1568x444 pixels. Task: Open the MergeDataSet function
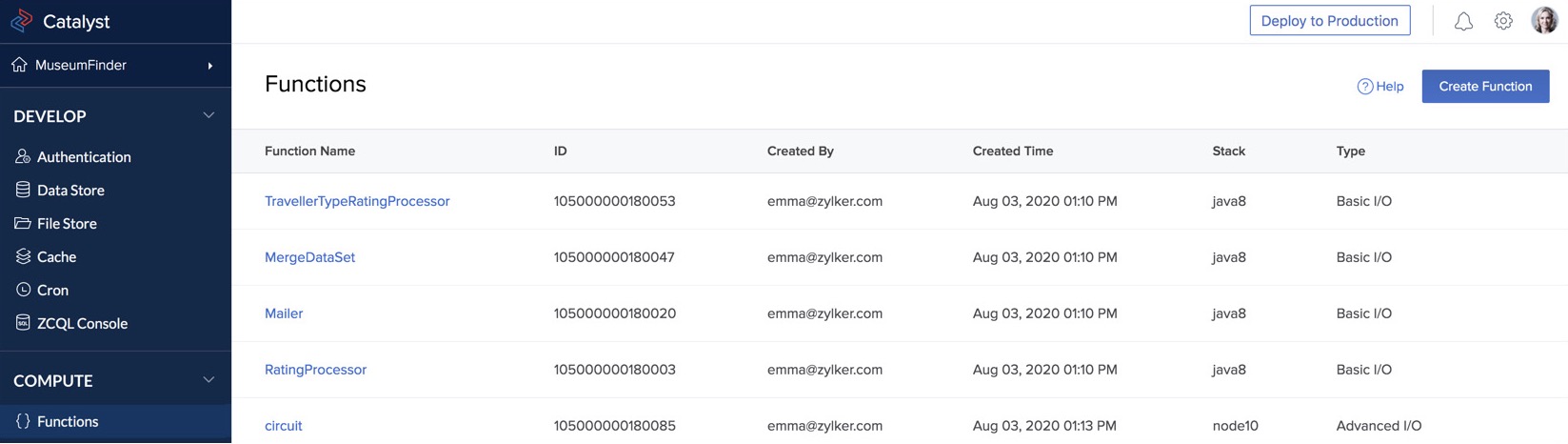pyautogui.click(x=309, y=257)
